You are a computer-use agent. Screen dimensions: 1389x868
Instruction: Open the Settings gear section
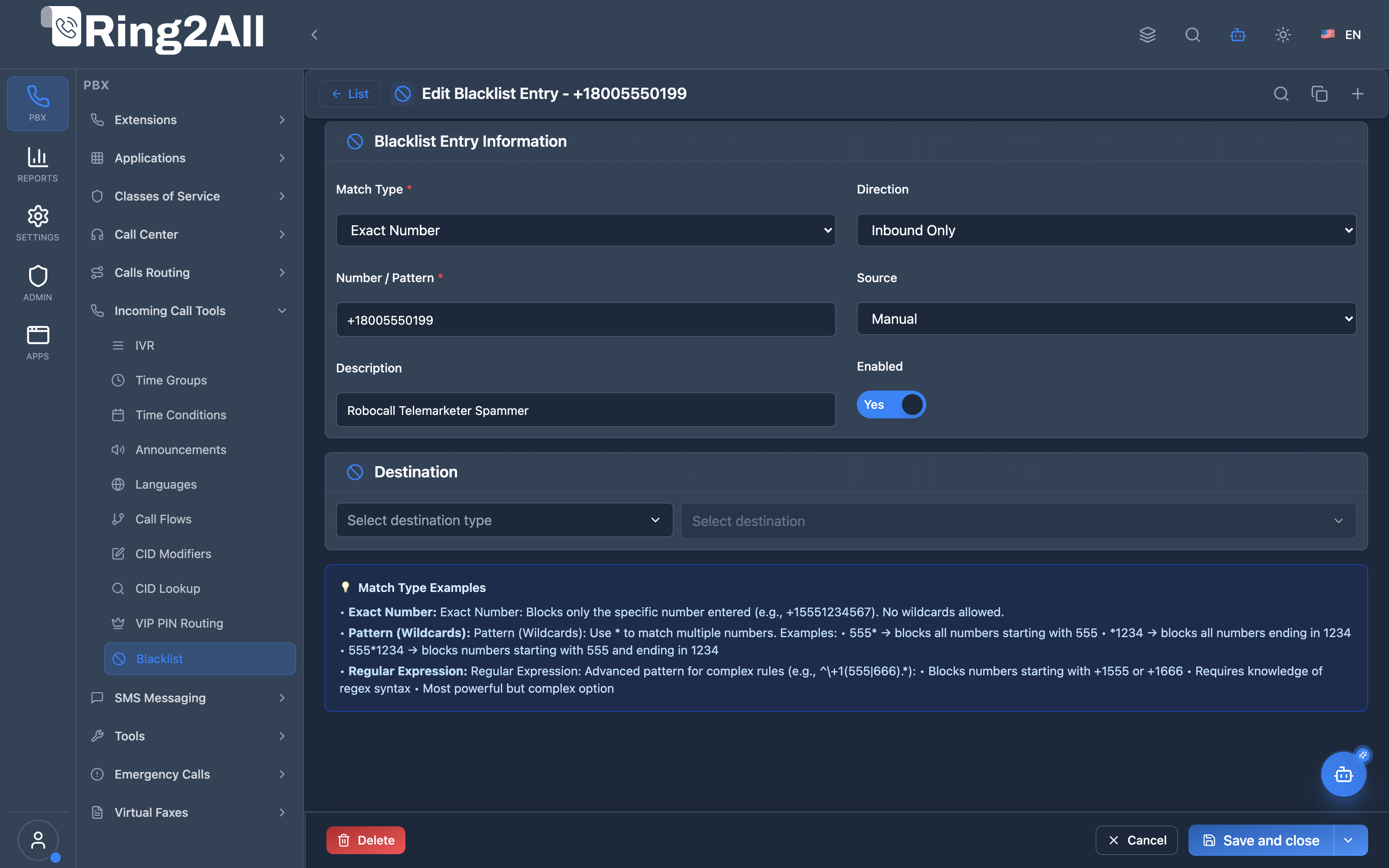[37, 224]
